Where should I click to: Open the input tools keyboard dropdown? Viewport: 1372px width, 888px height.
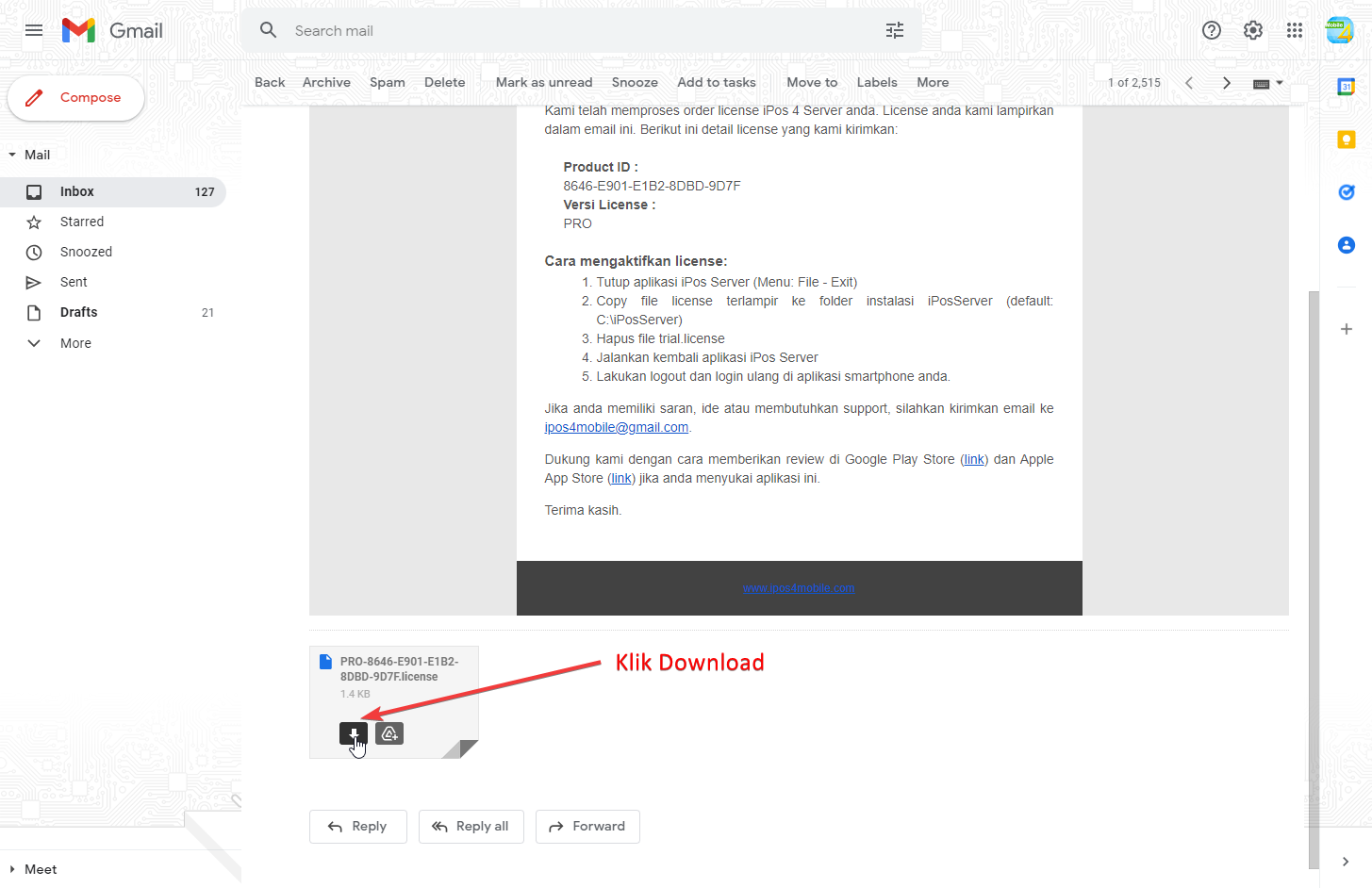(1268, 83)
